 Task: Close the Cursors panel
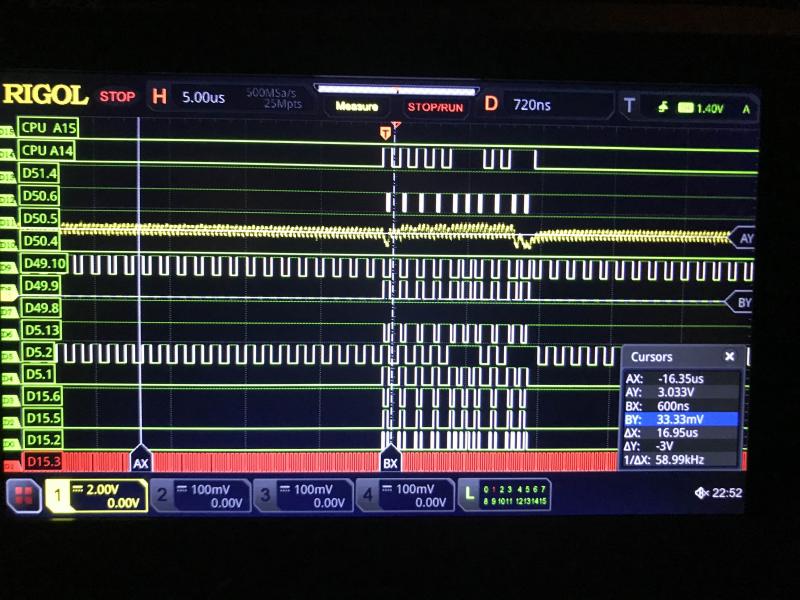coord(729,357)
